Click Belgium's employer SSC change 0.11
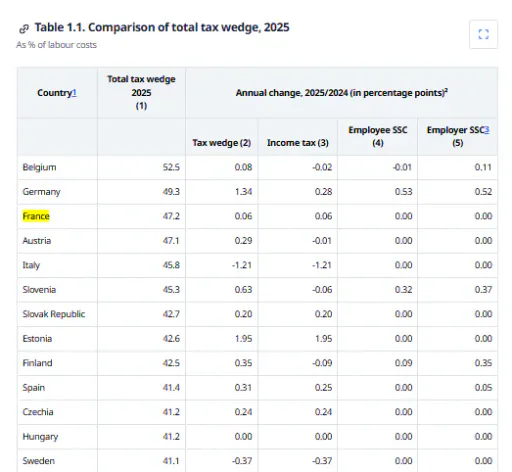 click(x=483, y=167)
